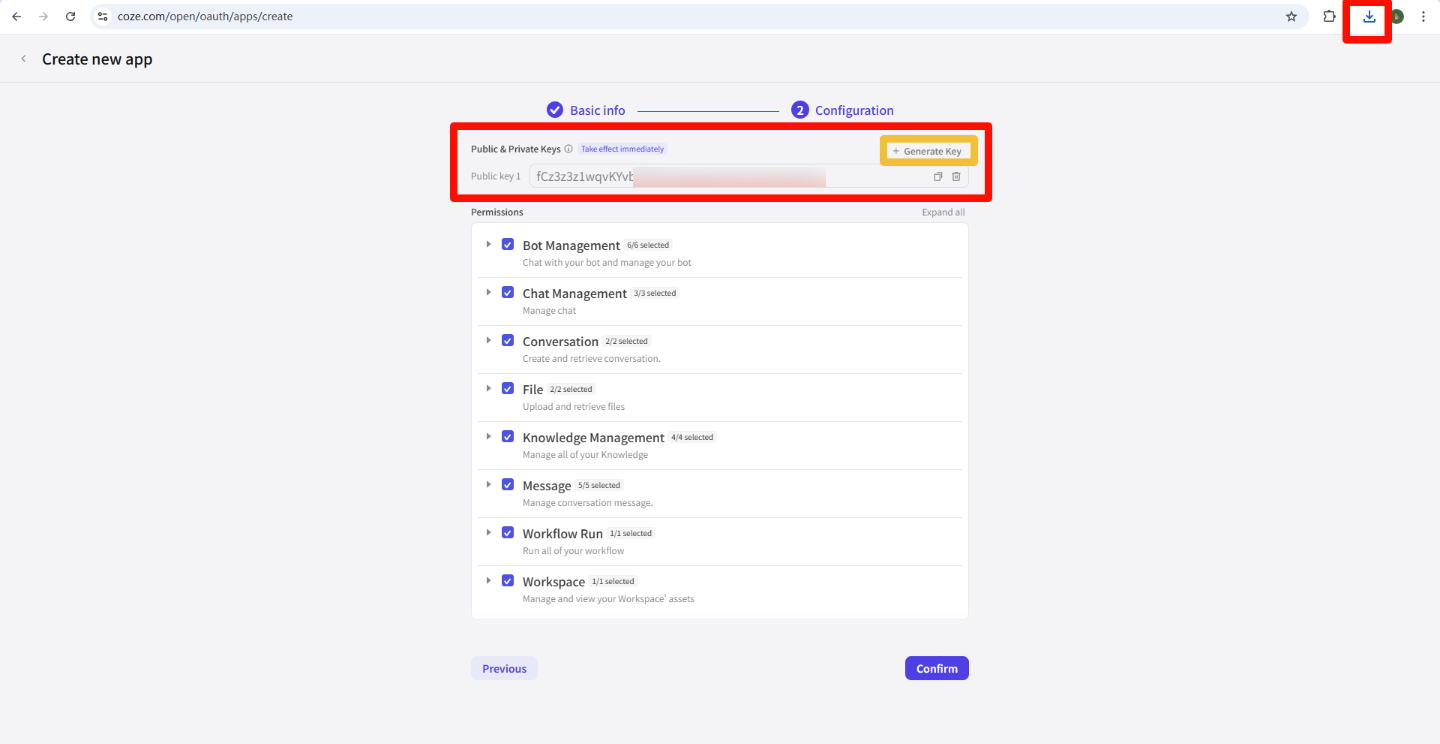Click the Generate Key button
This screenshot has height=744, width=1440.
click(x=928, y=150)
